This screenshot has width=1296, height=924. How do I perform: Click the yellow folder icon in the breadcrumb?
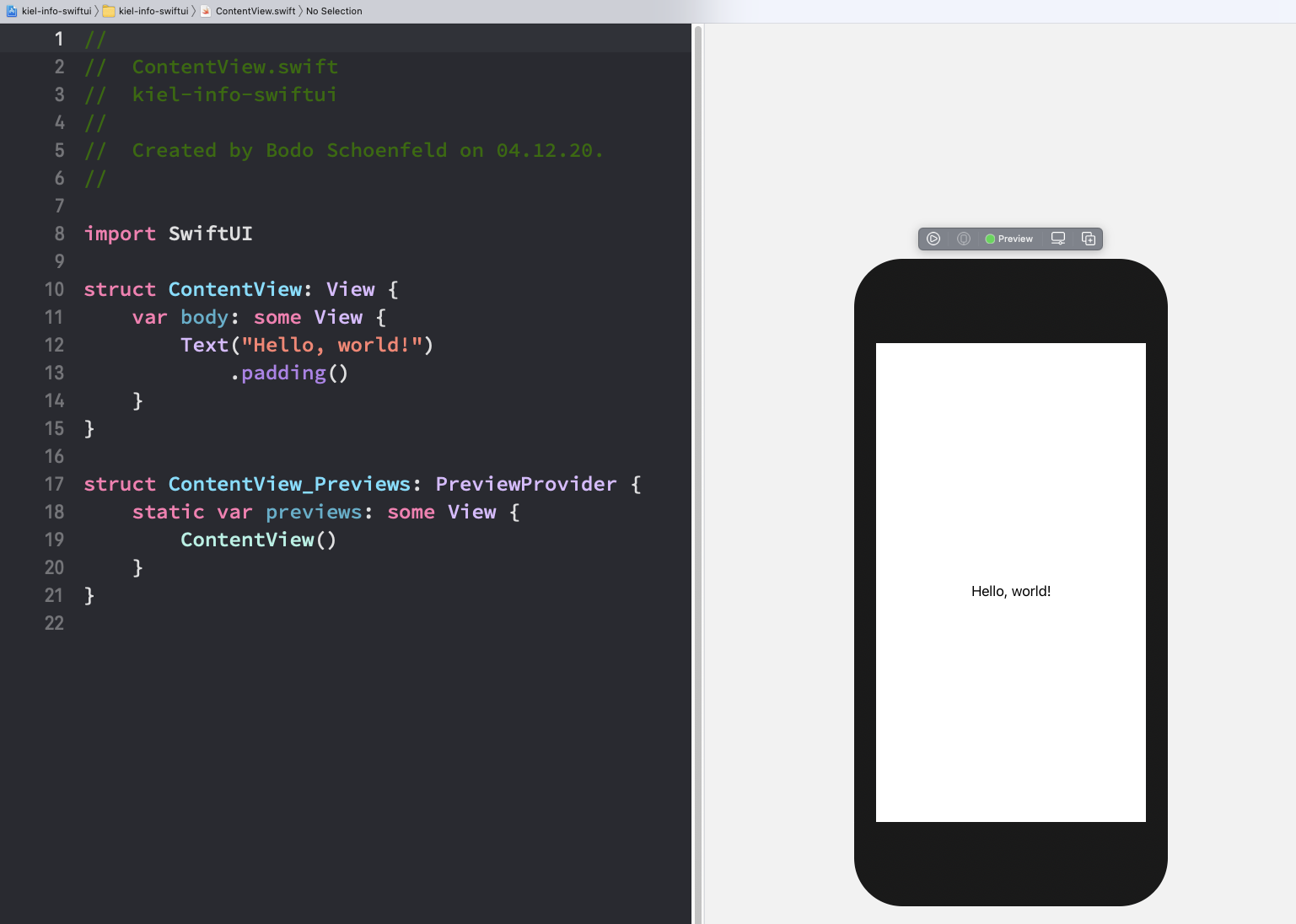coord(108,11)
